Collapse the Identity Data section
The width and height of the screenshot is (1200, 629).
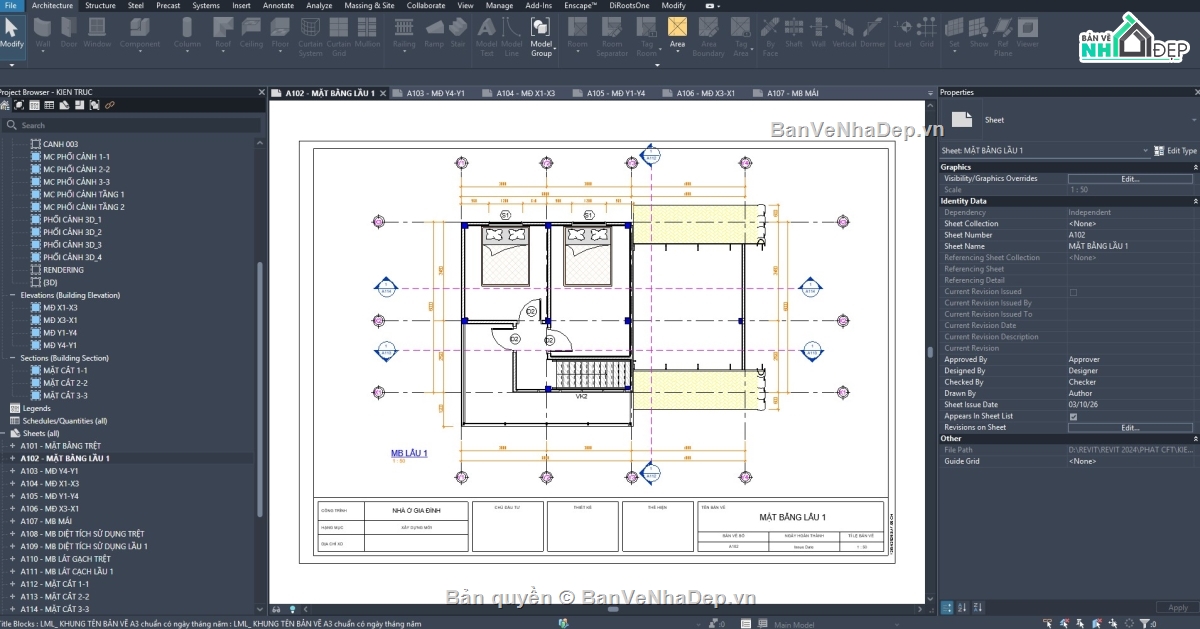tap(1194, 201)
